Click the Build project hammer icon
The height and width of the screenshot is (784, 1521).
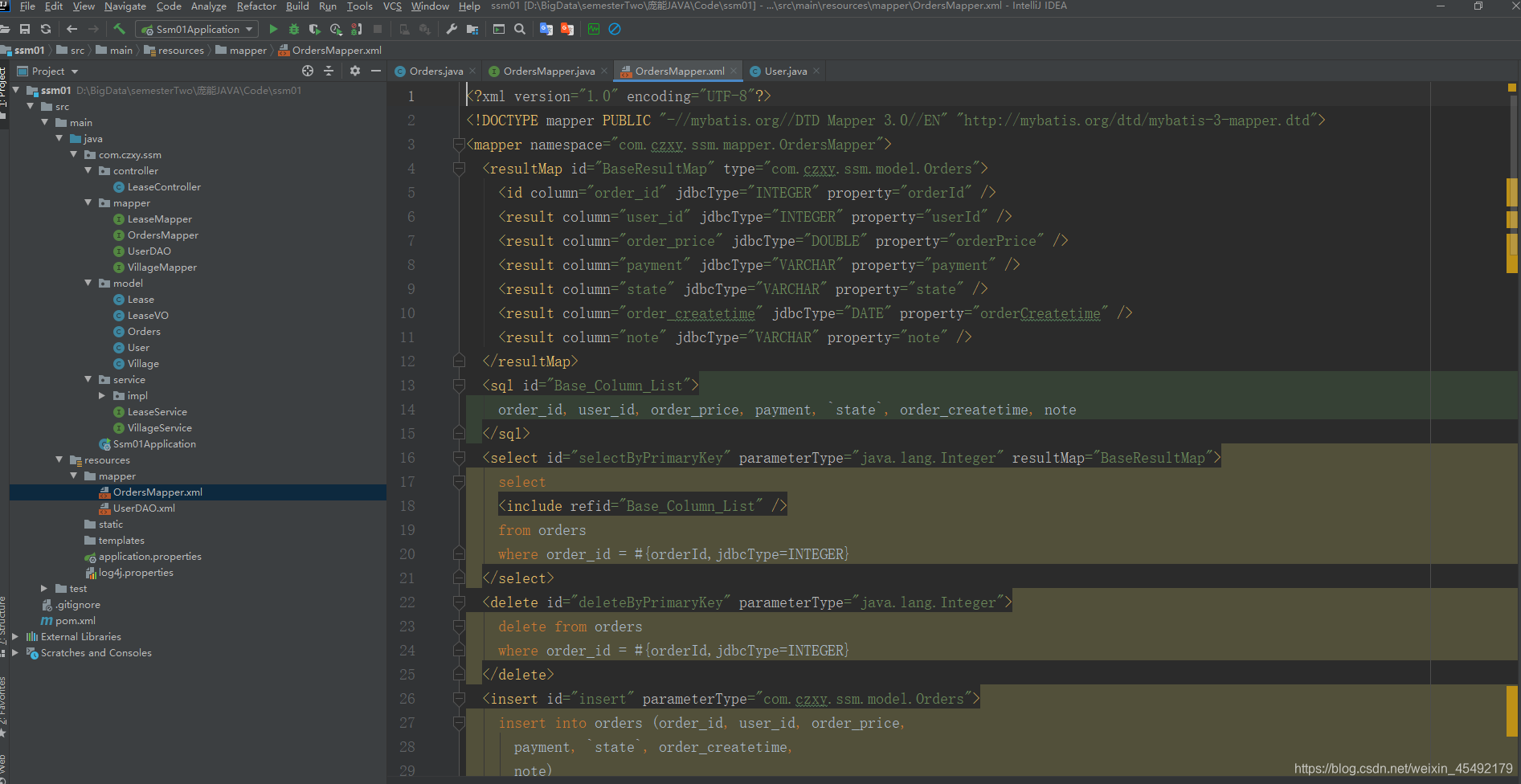pyautogui.click(x=120, y=29)
